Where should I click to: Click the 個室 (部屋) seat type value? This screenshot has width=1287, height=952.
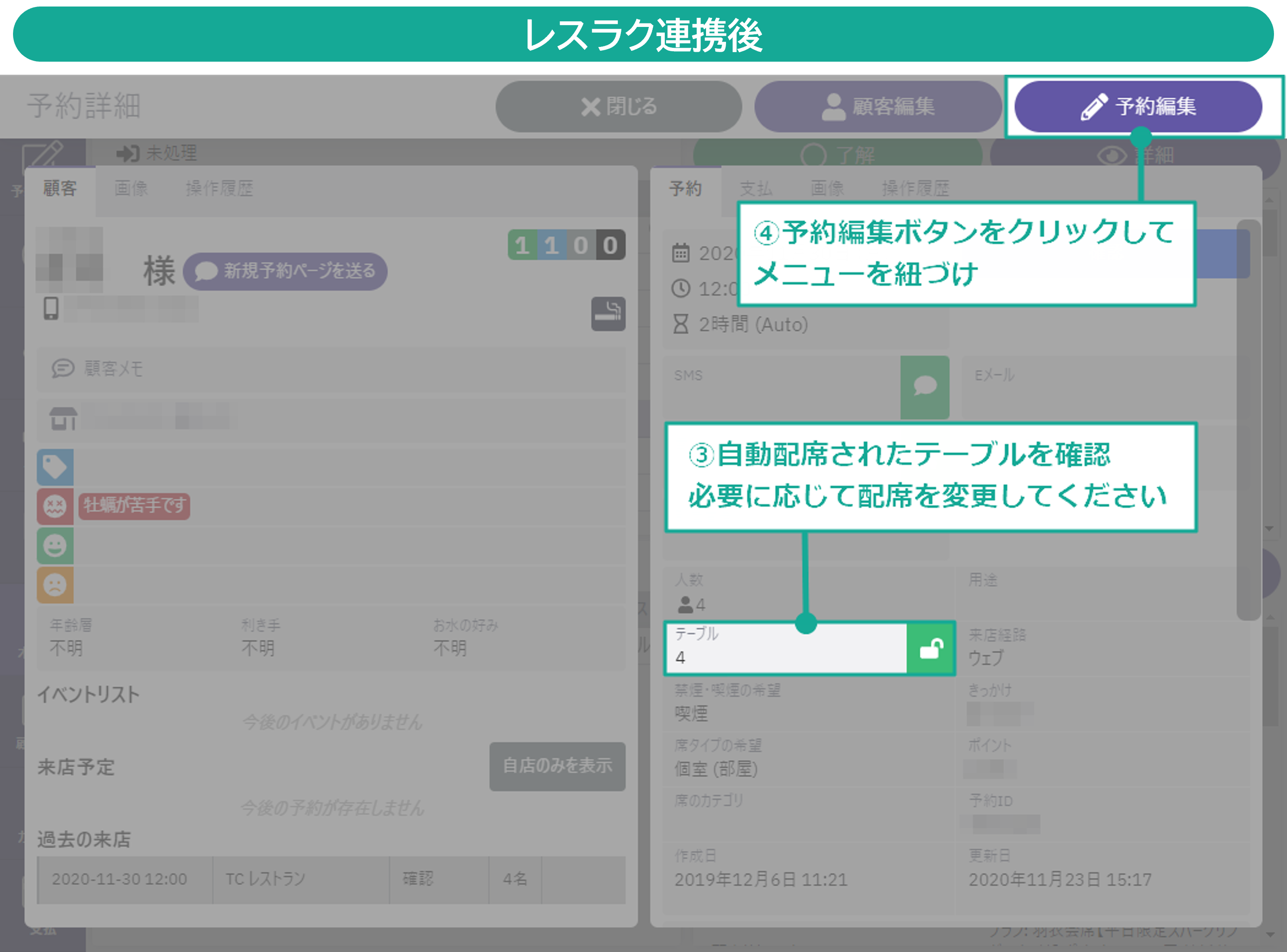point(716,769)
